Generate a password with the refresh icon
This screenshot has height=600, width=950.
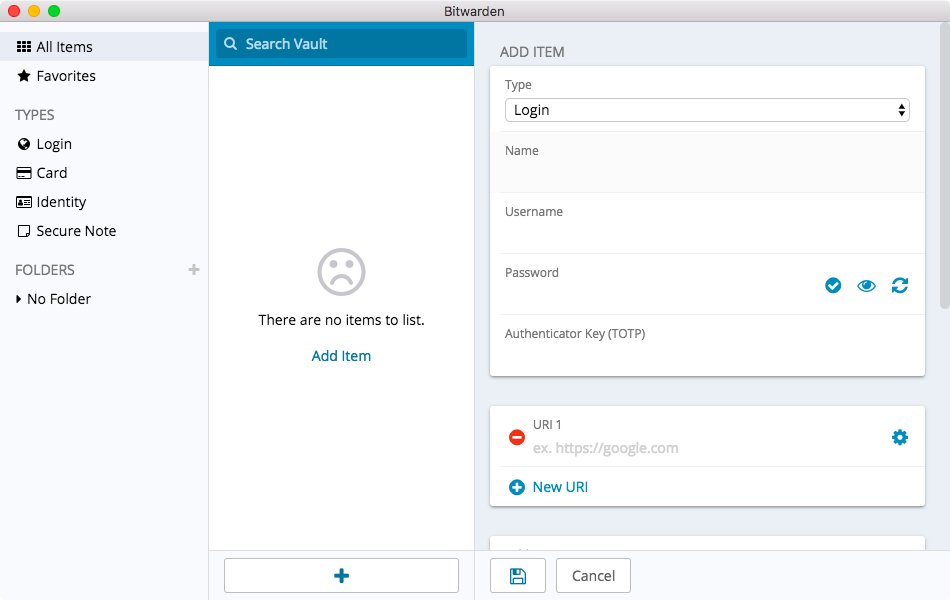[900, 285]
